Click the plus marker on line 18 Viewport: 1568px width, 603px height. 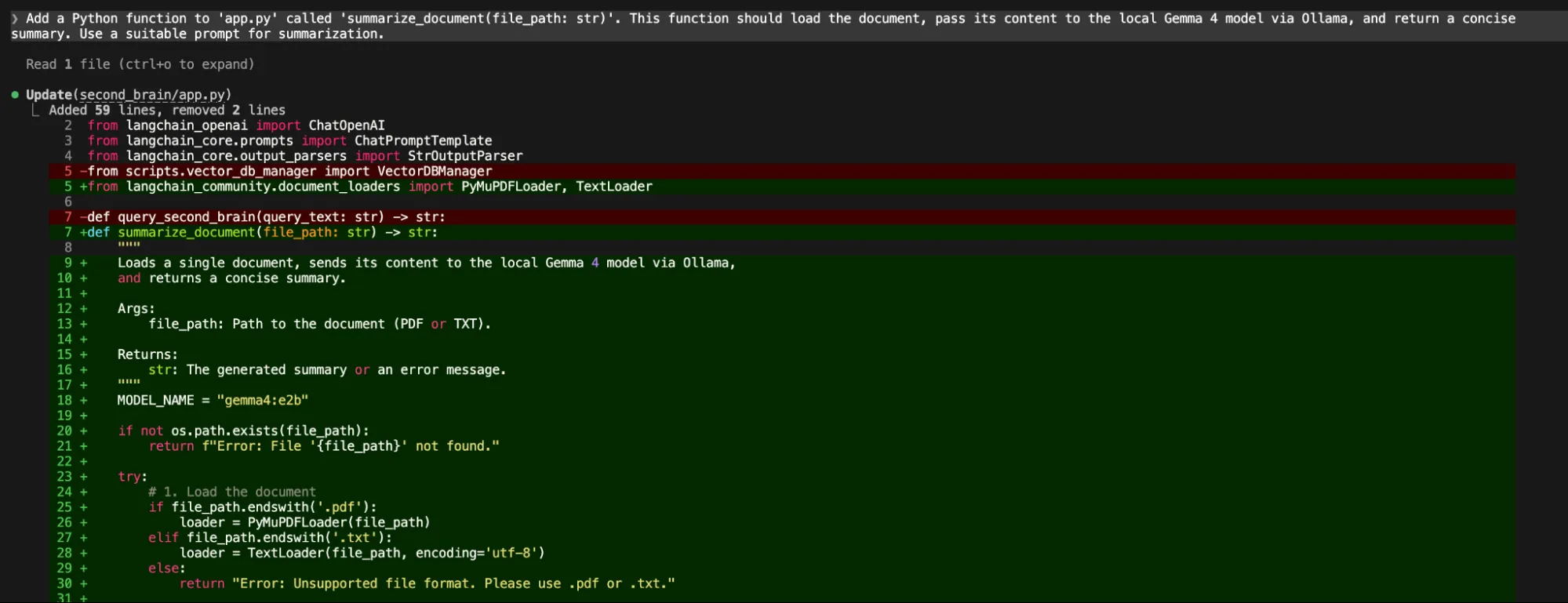(83, 401)
